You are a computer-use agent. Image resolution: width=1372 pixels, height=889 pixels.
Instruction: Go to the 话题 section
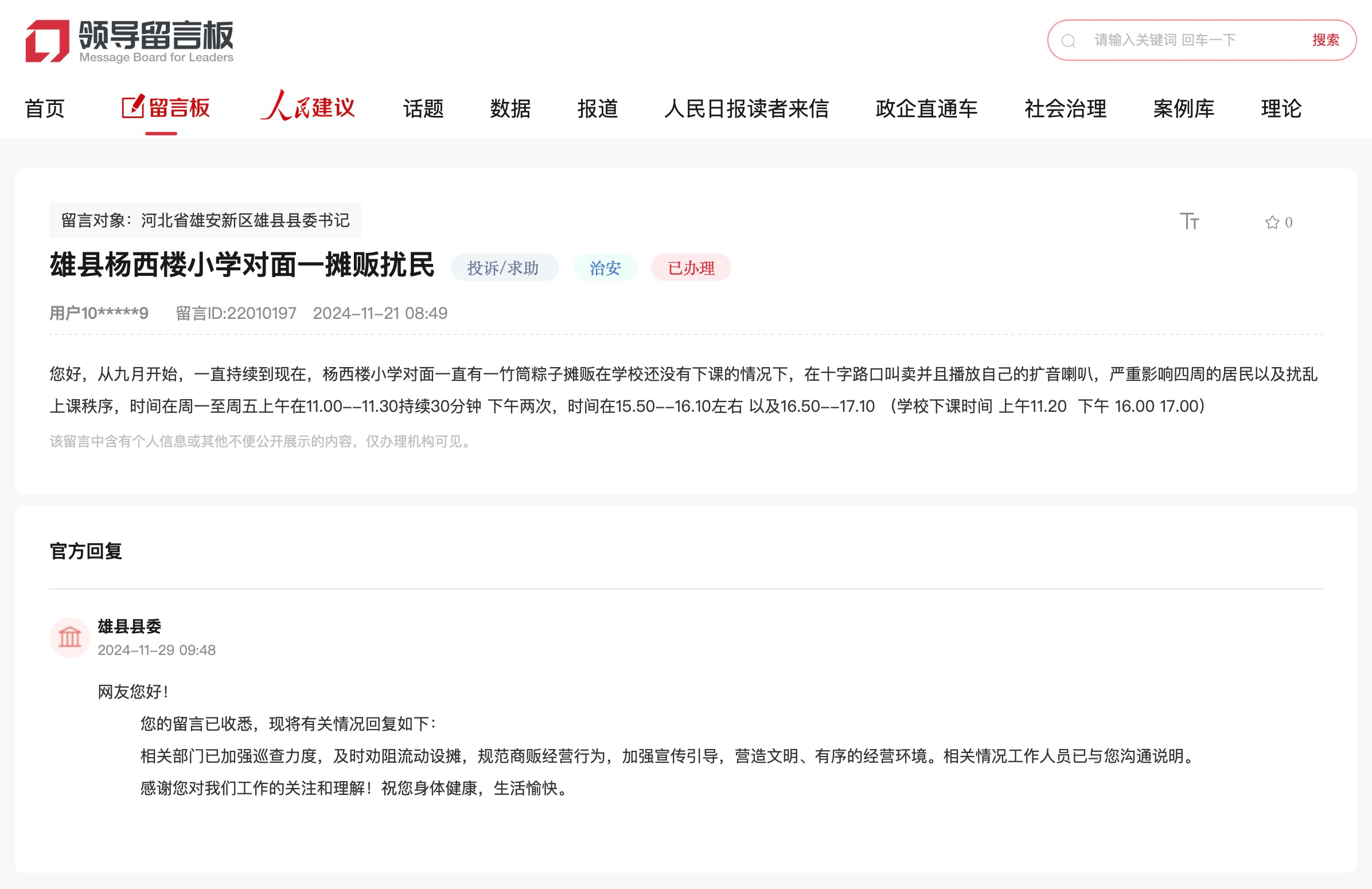423,108
